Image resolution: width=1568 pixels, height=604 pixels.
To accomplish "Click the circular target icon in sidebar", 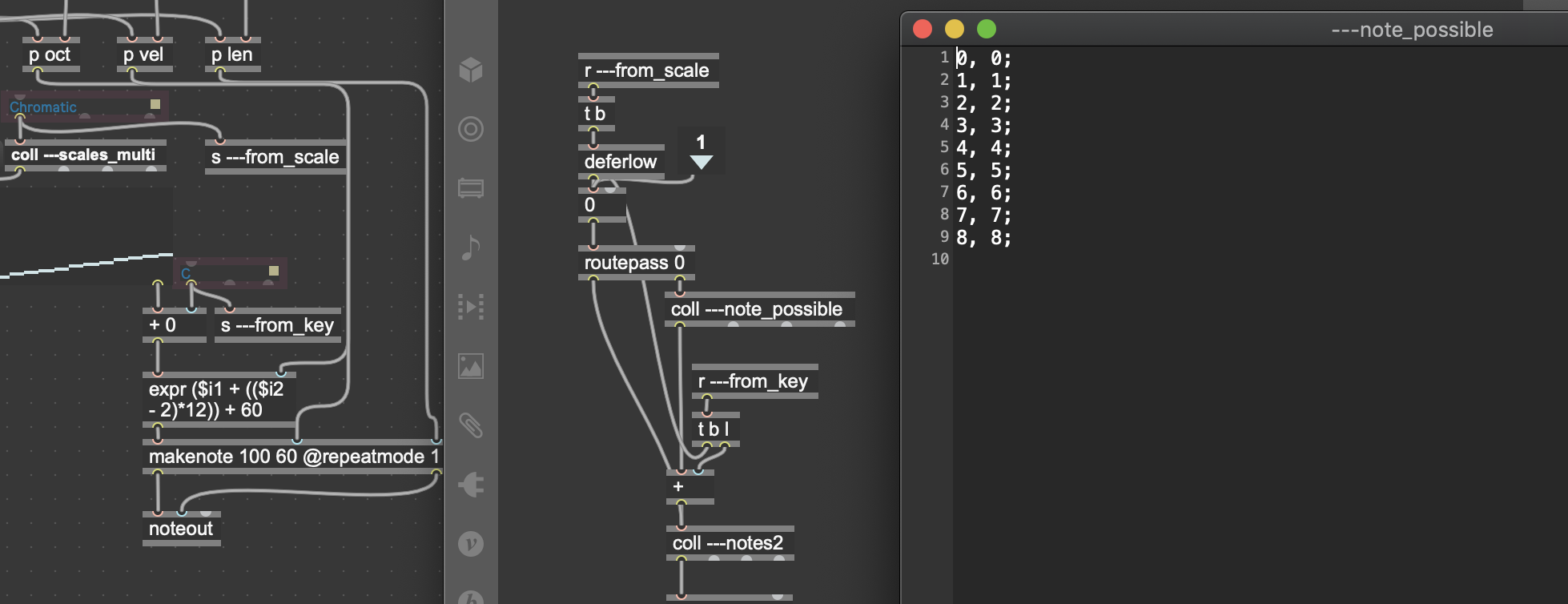I will click(x=471, y=129).
